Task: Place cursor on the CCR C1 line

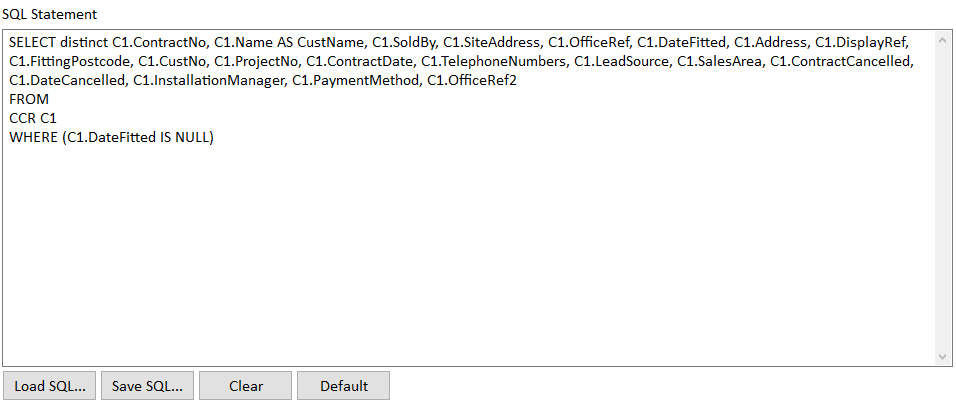Action: [x=33, y=118]
